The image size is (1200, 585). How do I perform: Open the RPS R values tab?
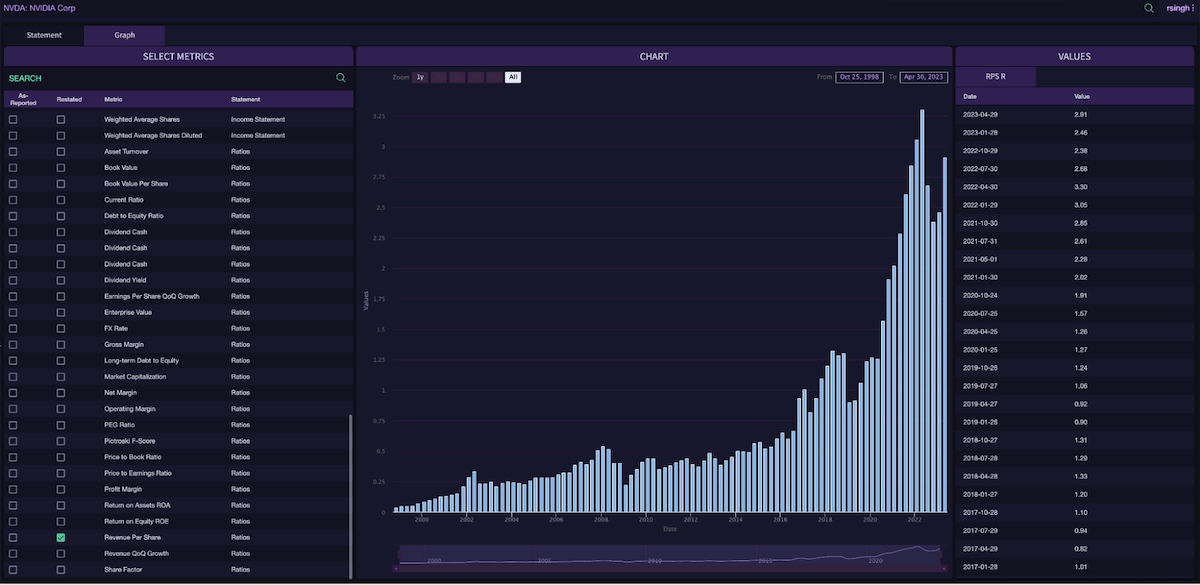click(x=995, y=77)
